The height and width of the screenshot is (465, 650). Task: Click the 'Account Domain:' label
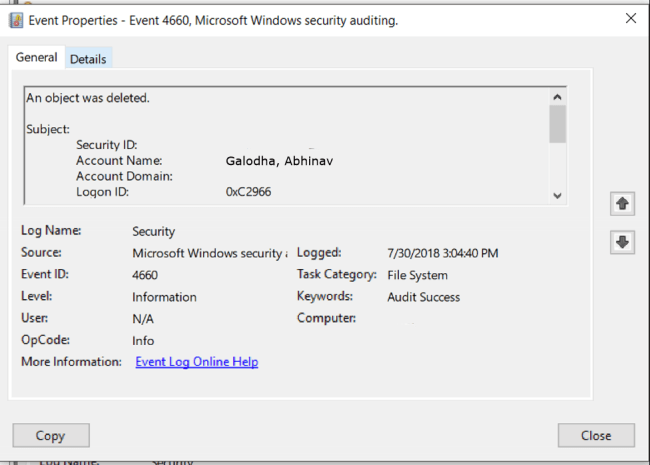(x=124, y=176)
